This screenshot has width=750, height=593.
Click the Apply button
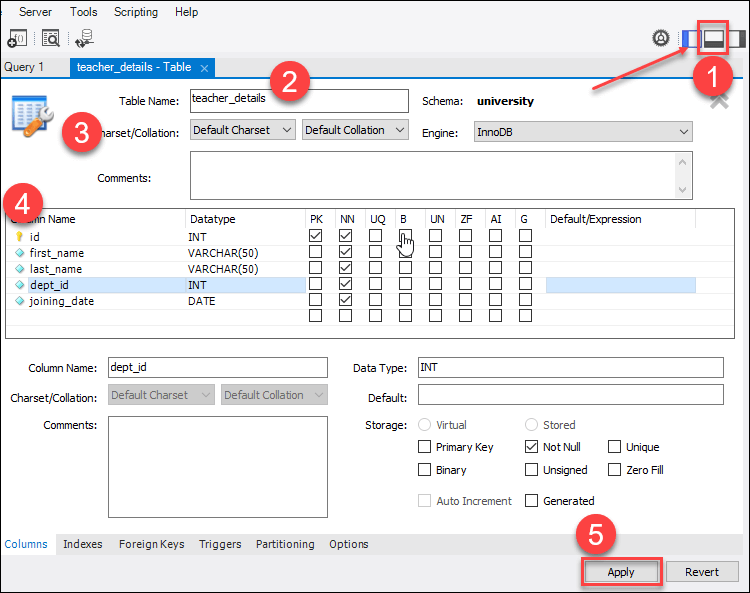(621, 572)
